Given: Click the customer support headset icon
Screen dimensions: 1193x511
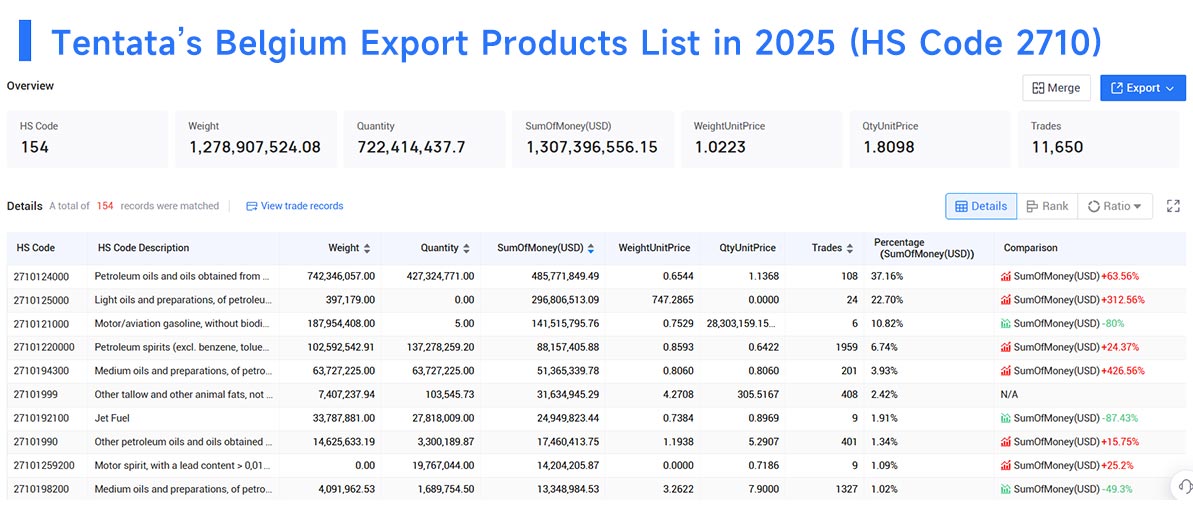Looking at the screenshot, I should point(1184,486).
